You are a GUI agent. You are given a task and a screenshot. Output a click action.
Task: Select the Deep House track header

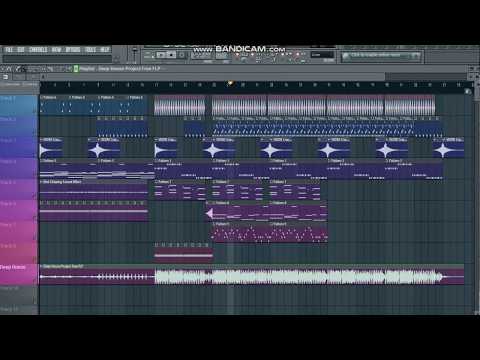point(19,274)
